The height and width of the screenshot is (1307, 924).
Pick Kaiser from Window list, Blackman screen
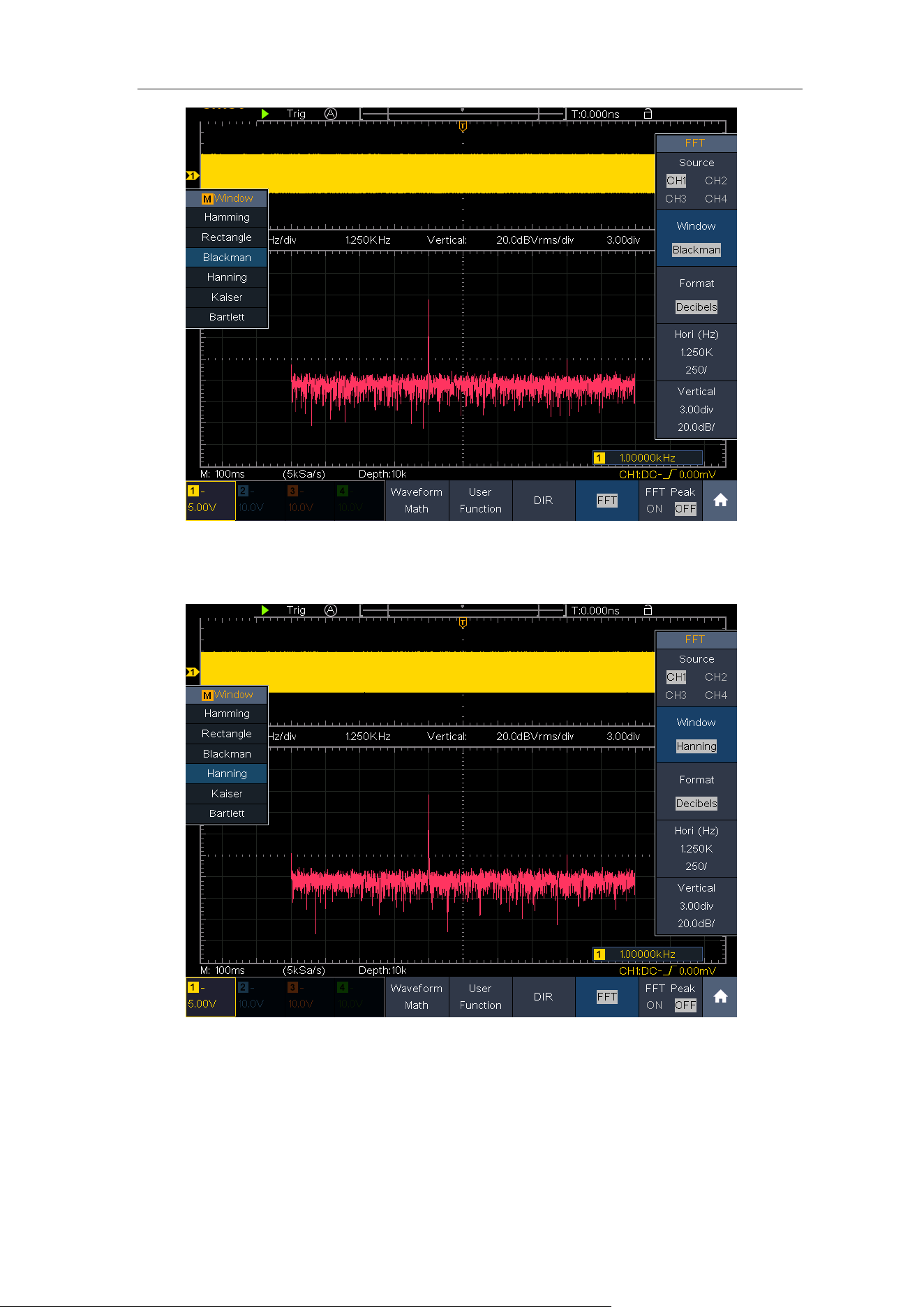[x=227, y=297]
